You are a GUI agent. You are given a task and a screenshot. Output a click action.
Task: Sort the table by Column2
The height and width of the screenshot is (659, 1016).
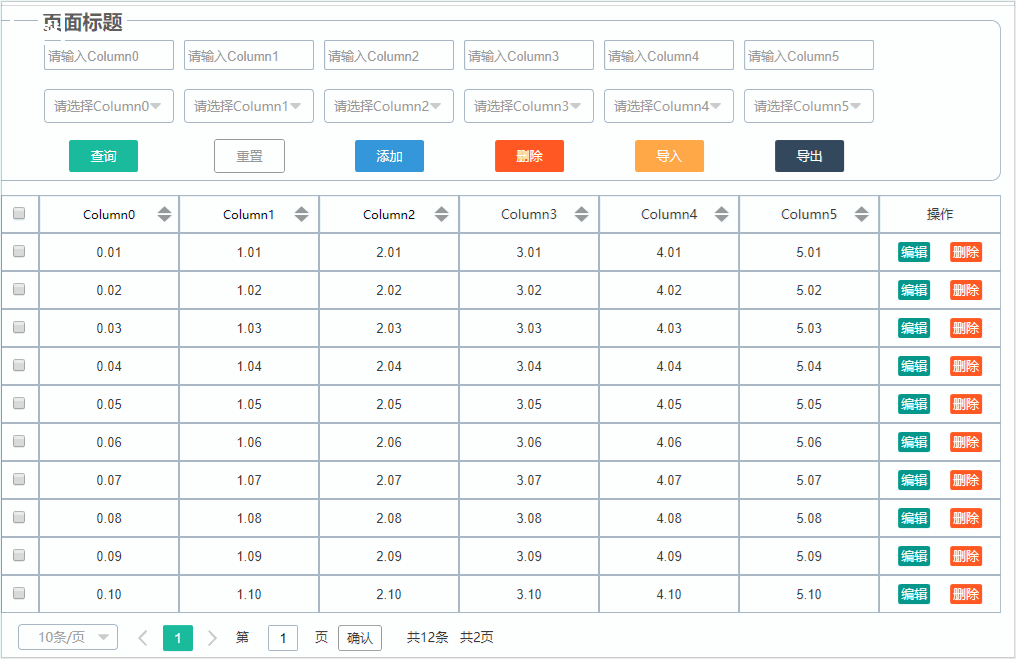pos(441,214)
